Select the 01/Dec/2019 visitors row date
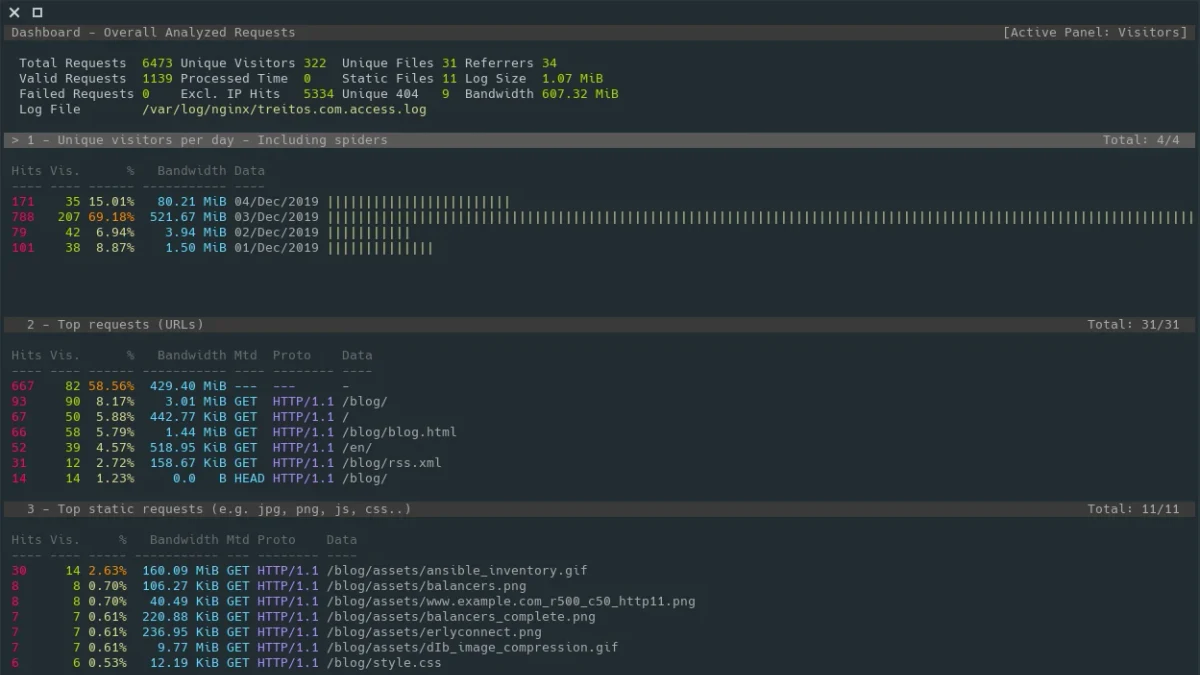Viewport: 1200px width, 675px height. tap(276, 248)
